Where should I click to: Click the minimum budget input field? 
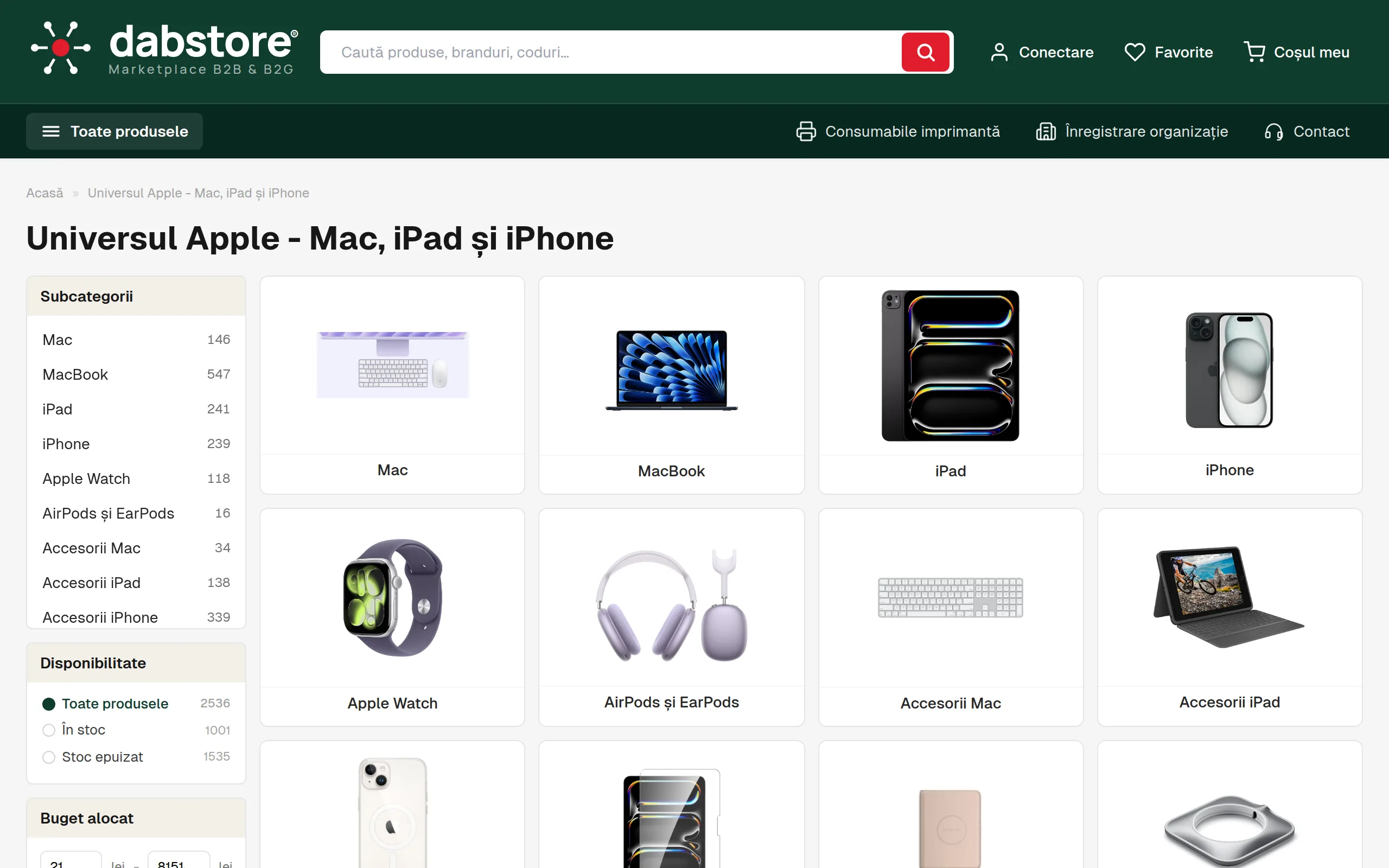pos(71,860)
